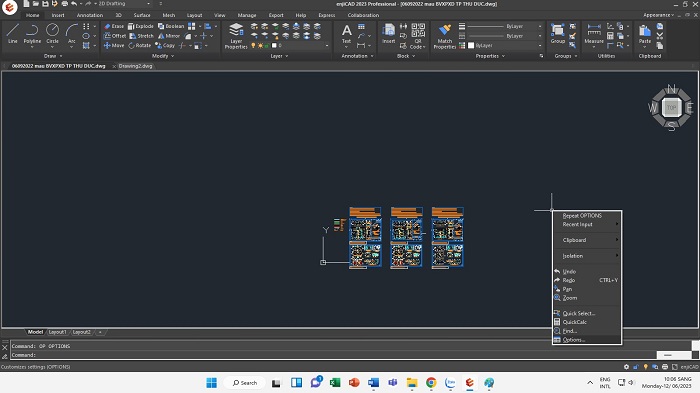700x393 pixels.
Task: Choose Options... in context menu
Action: (x=587, y=340)
